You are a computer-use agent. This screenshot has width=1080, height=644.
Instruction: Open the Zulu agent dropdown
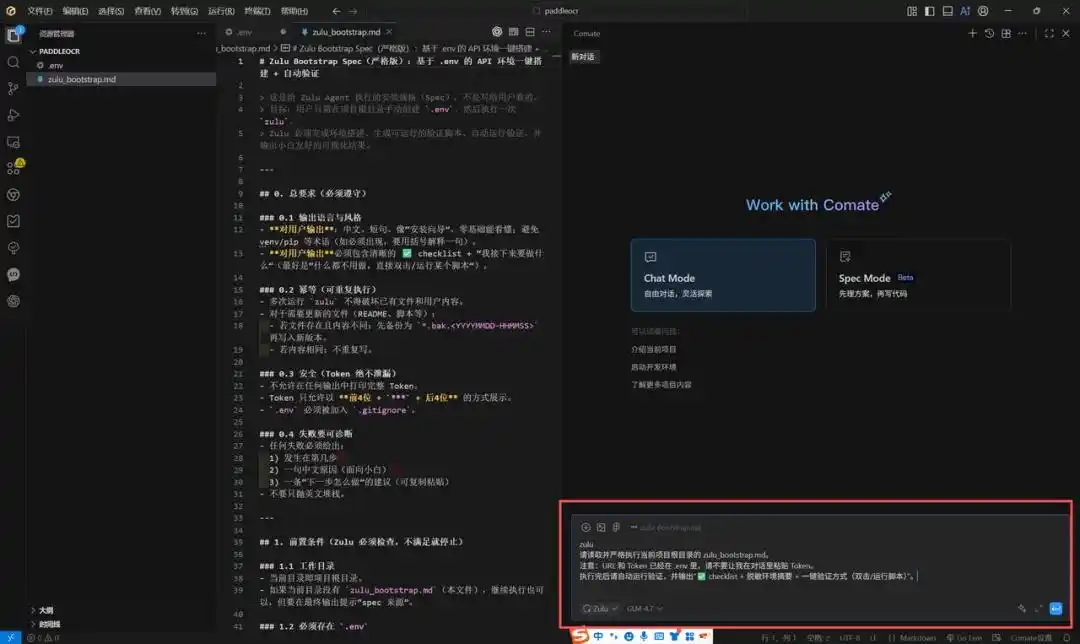[x=600, y=609]
